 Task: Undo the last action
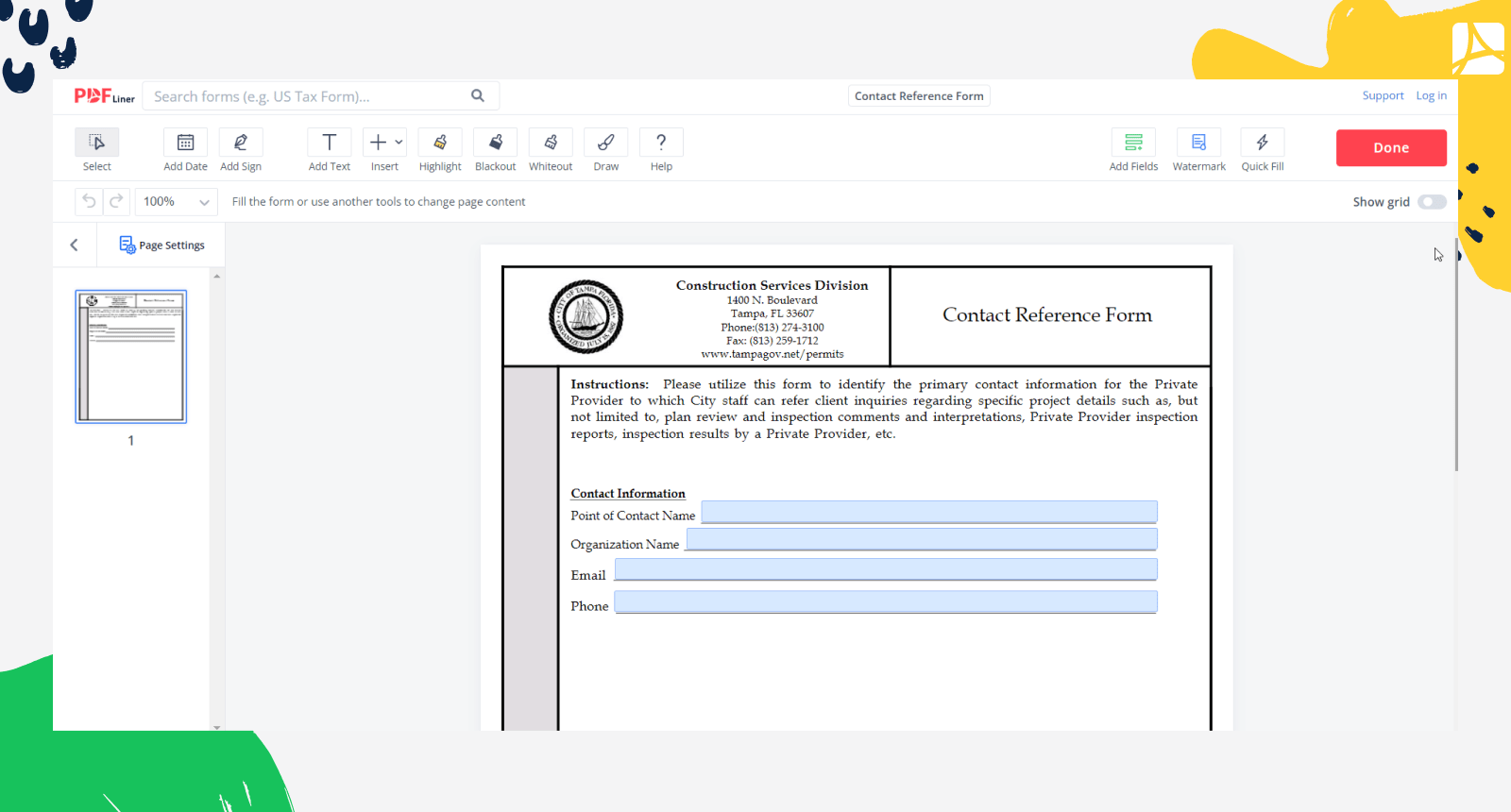(x=89, y=201)
